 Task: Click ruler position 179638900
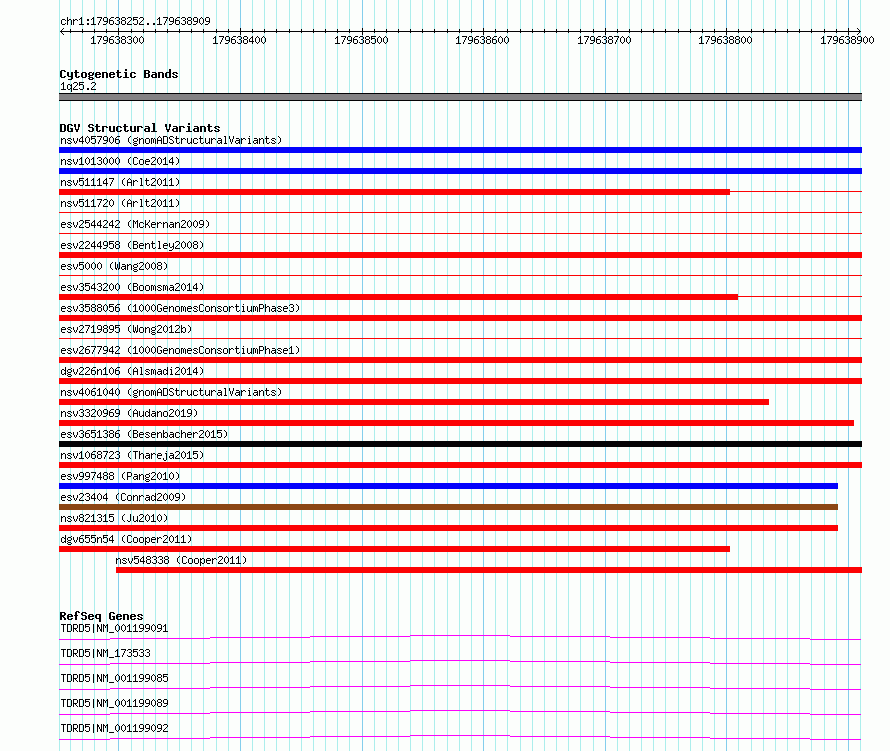[x=847, y=40]
